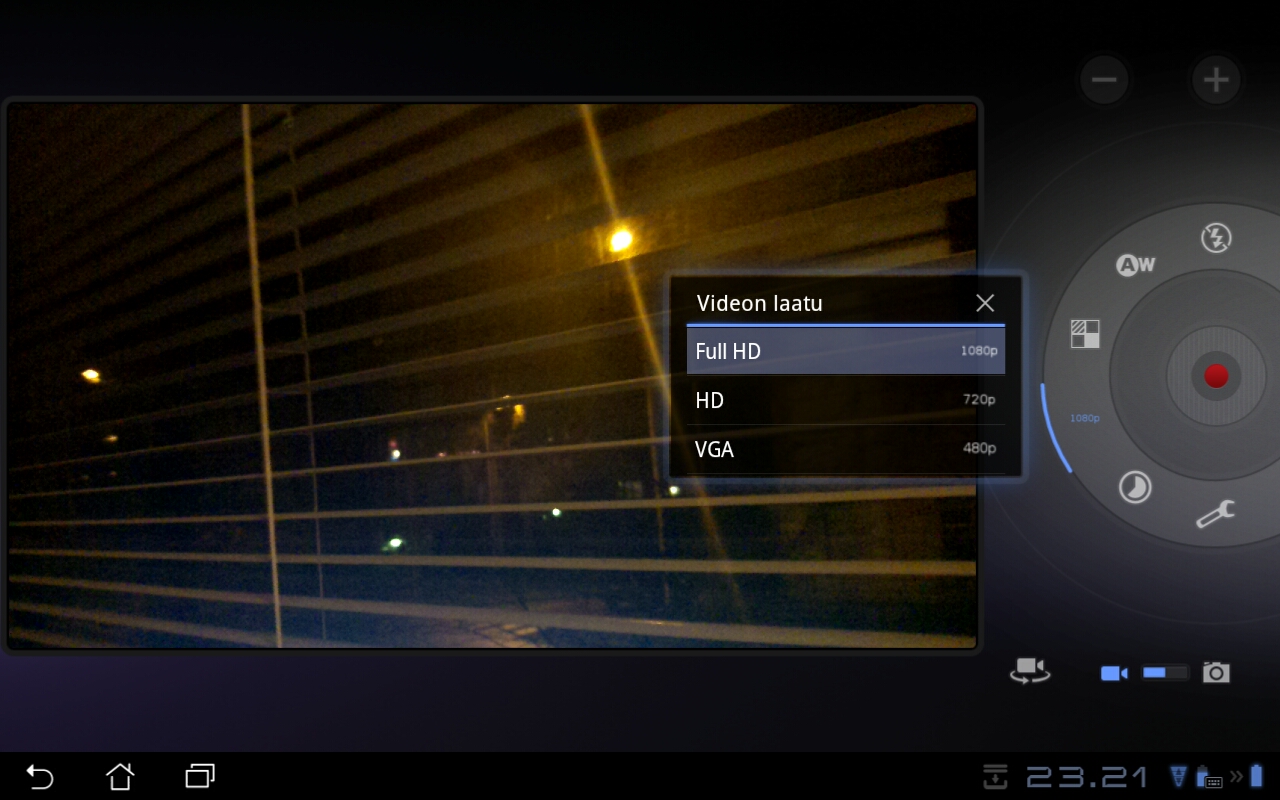Switch between front and back camera
The width and height of the screenshot is (1280, 800).
[x=1030, y=670]
